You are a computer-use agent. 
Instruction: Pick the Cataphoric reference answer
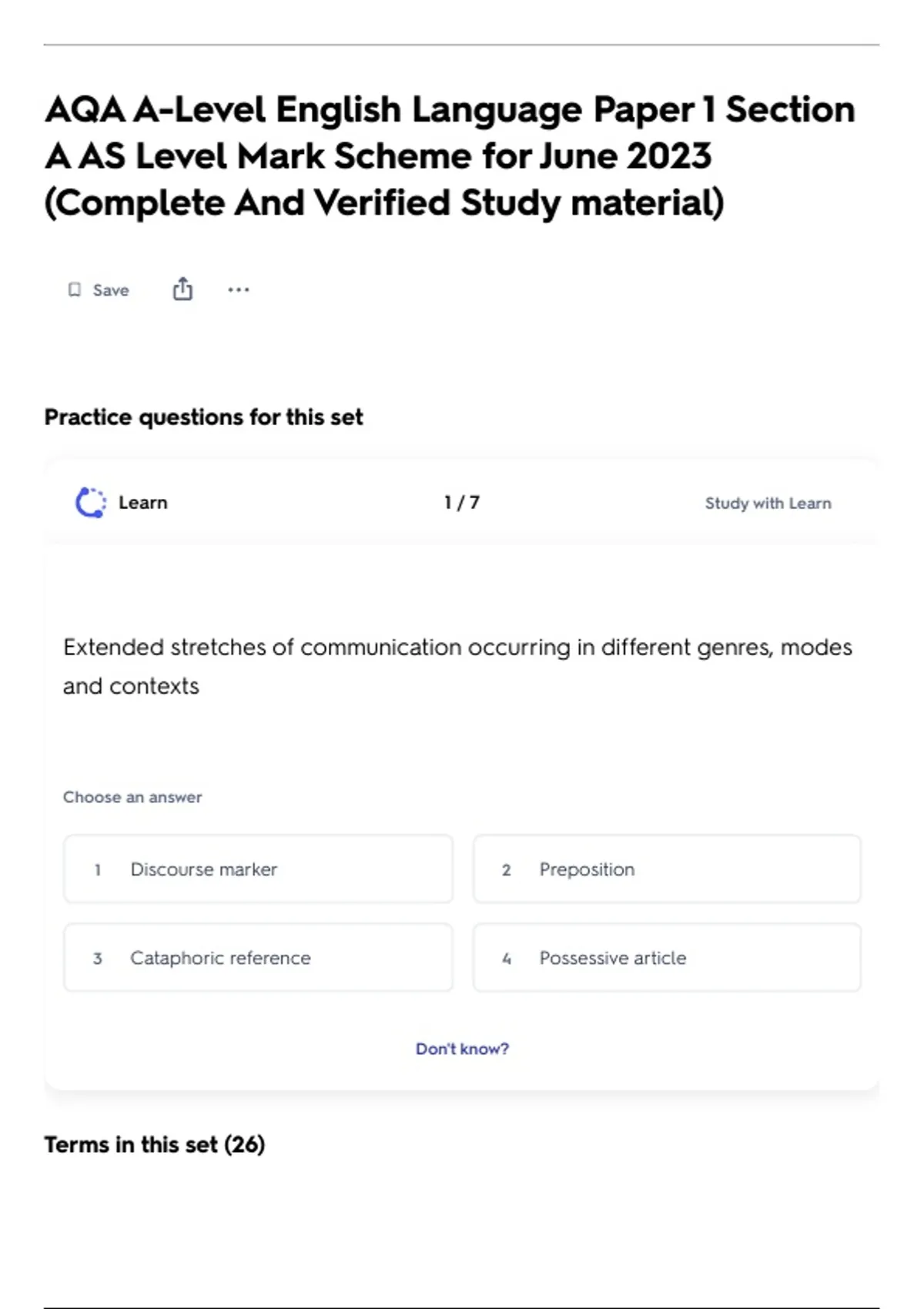coord(258,958)
